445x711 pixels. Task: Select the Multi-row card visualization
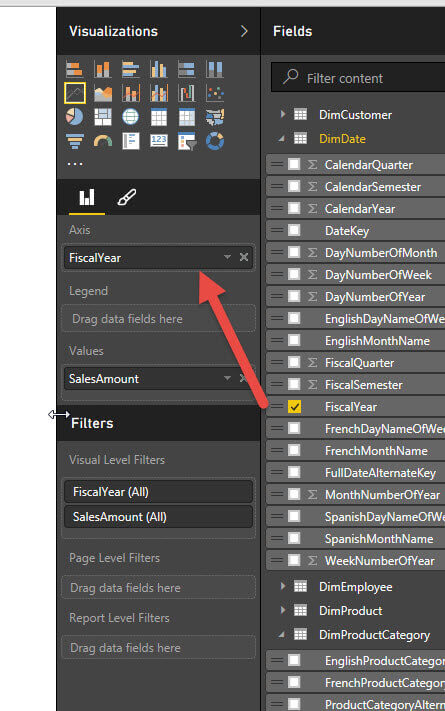131,141
